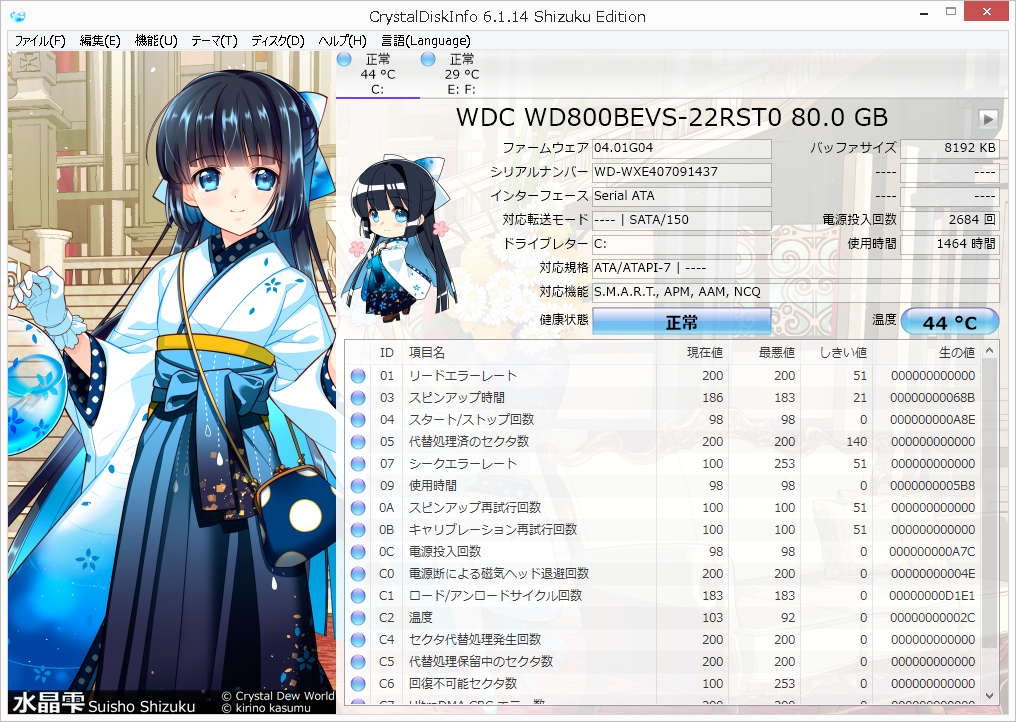The height and width of the screenshot is (722, 1016).
Task: Click the status orb for 回復不可能セクタ数 row
Action: click(x=358, y=684)
